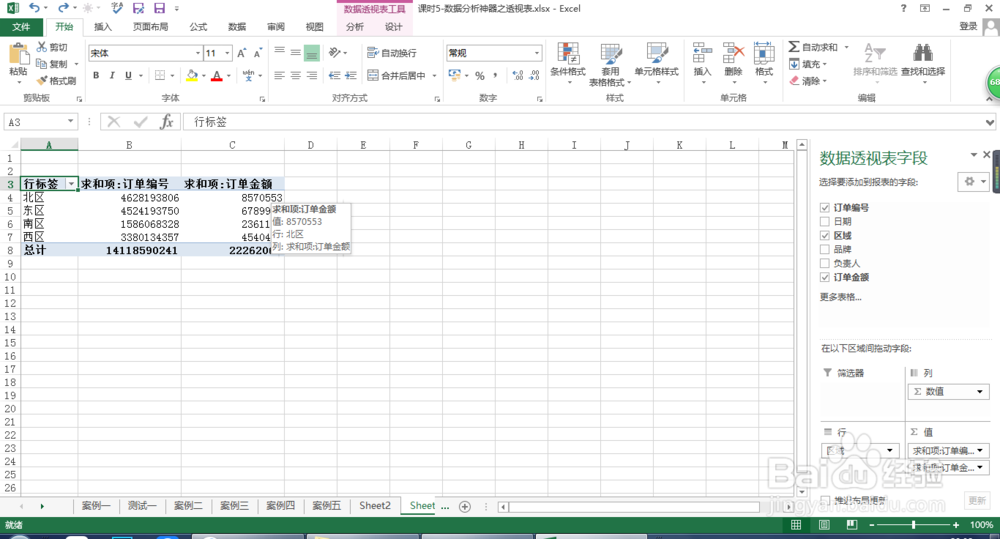The image size is (1000, 539).
Task: Toggle Underline formatting
Action: click(128, 75)
